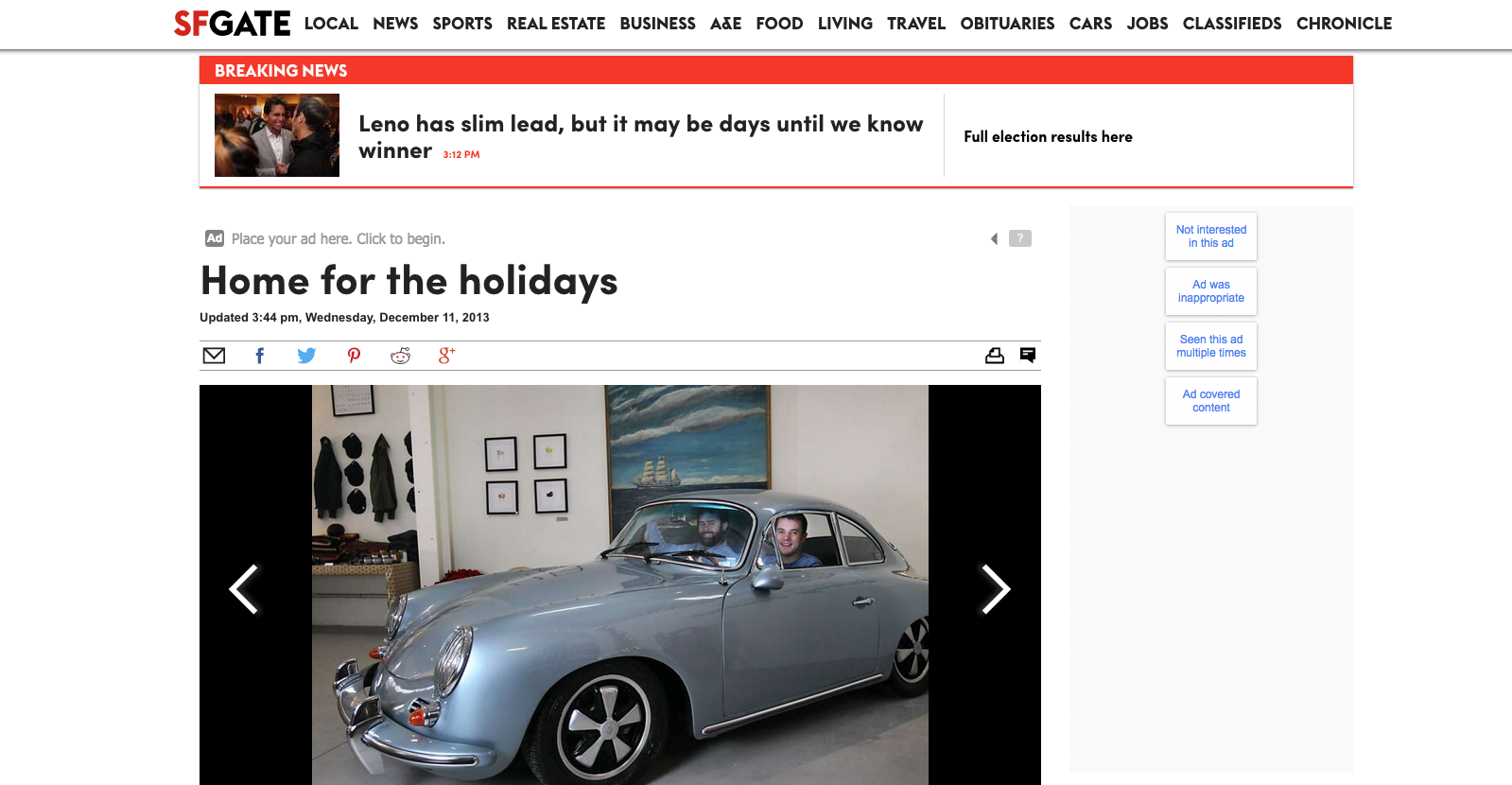Screen dimensions: 1512x785
Task: Go to previous slideshow photo
Action: pyautogui.click(x=244, y=589)
